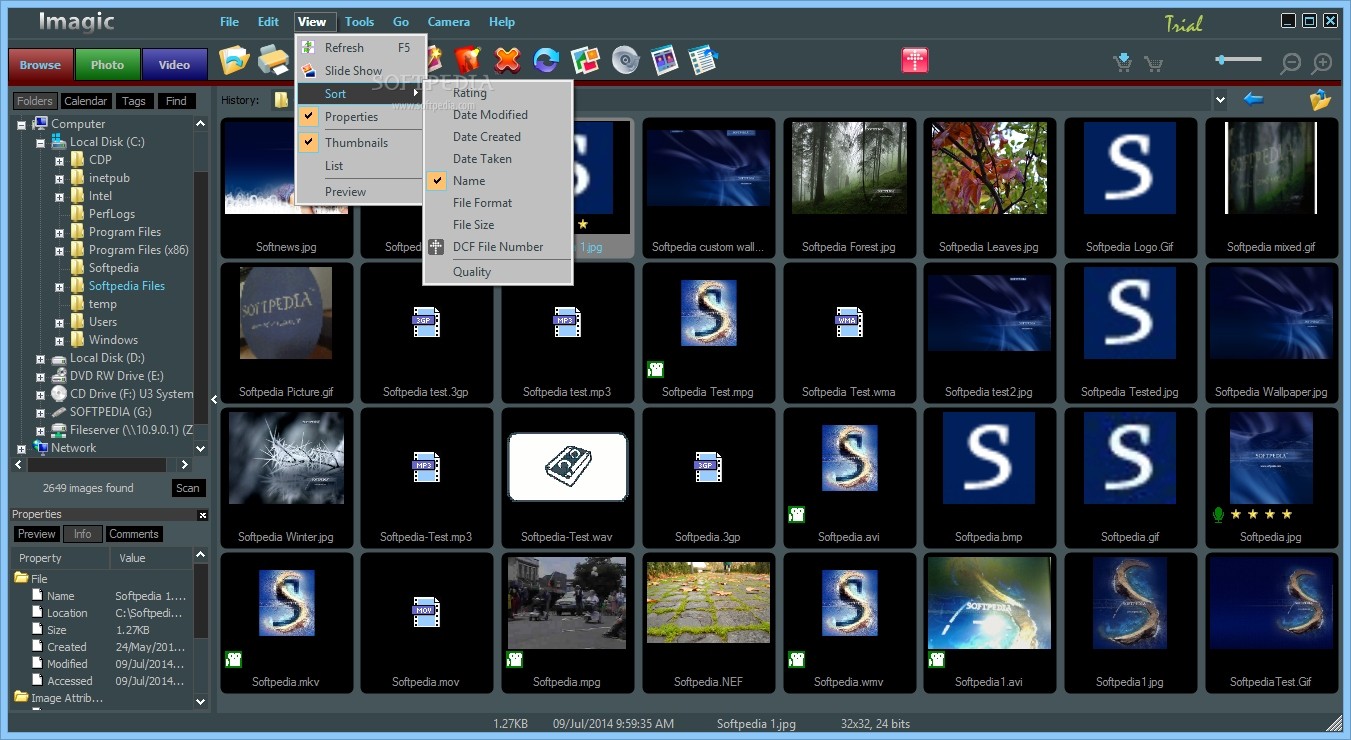
Task: Expand the Program Files (x86) node
Action: (x=59, y=250)
